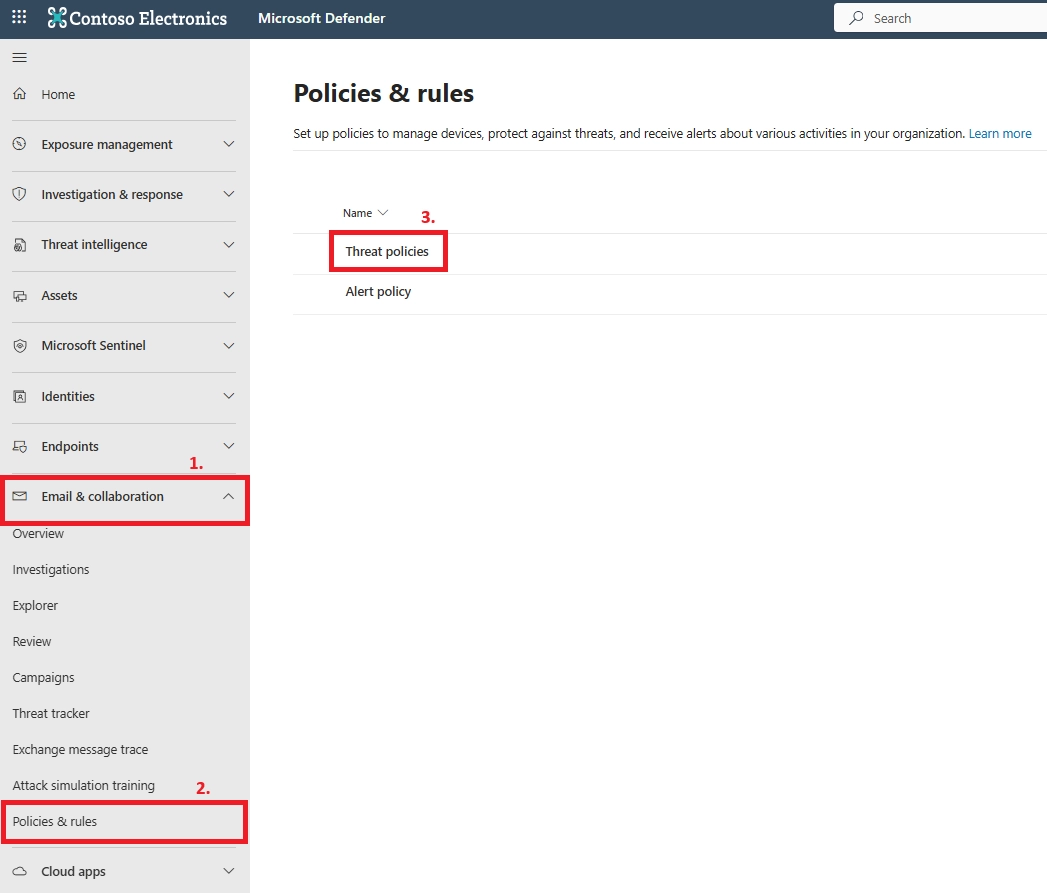Viewport: 1047px width, 893px height.
Task: Click inside the Search field
Action: pos(940,17)
